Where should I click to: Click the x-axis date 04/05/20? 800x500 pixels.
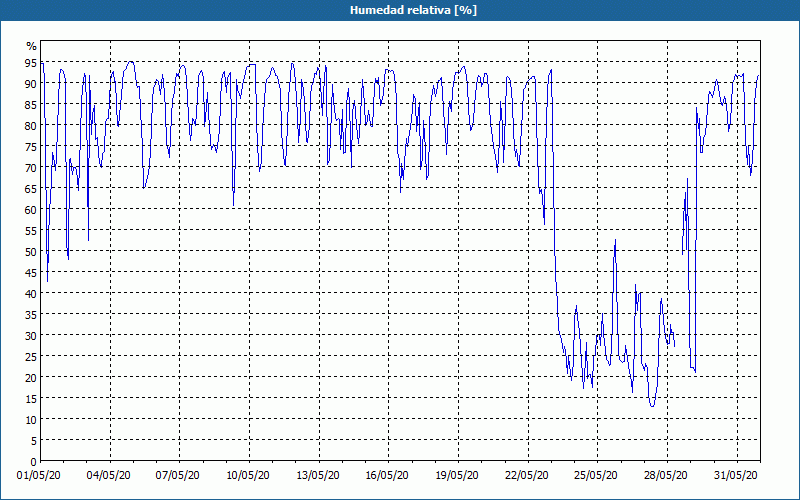click(108, 475)
